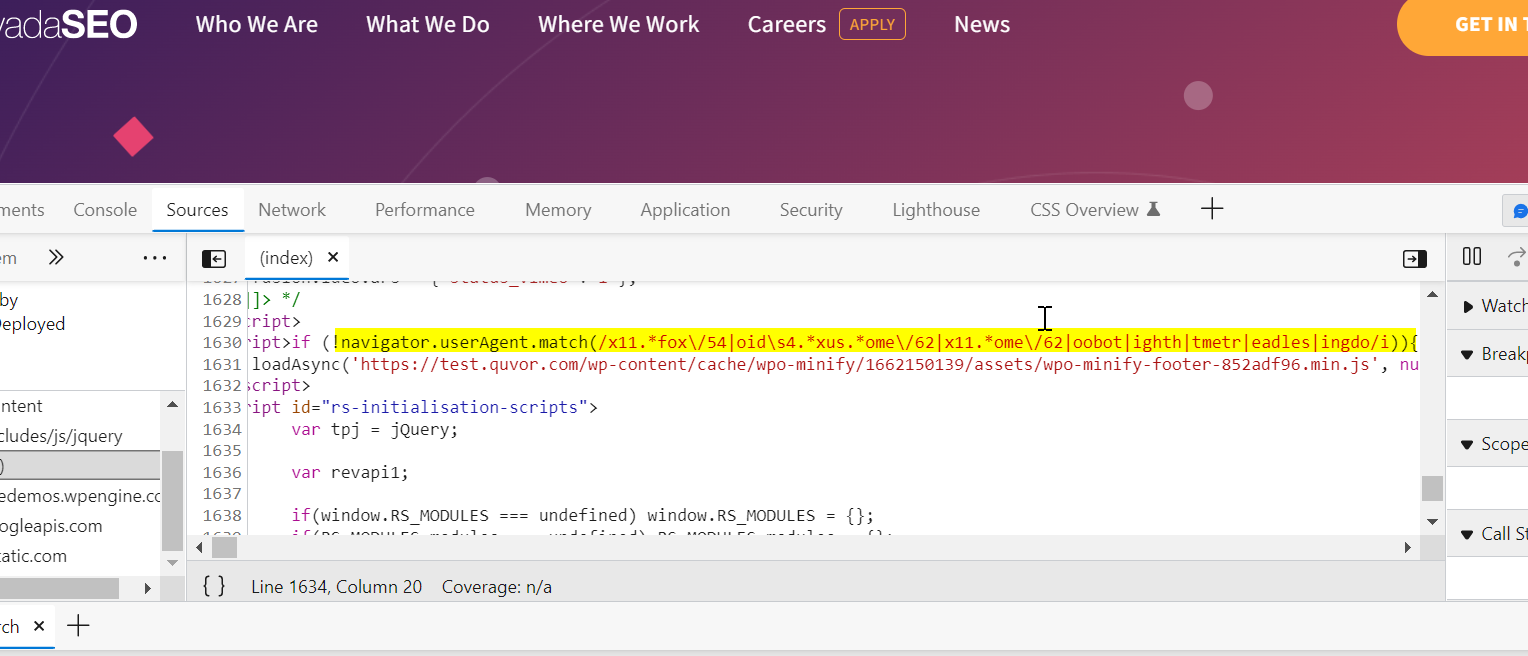1528x656 pixels.
Task: Pause script execution button
Action: pyautogui.click(x=1472, y=257)
